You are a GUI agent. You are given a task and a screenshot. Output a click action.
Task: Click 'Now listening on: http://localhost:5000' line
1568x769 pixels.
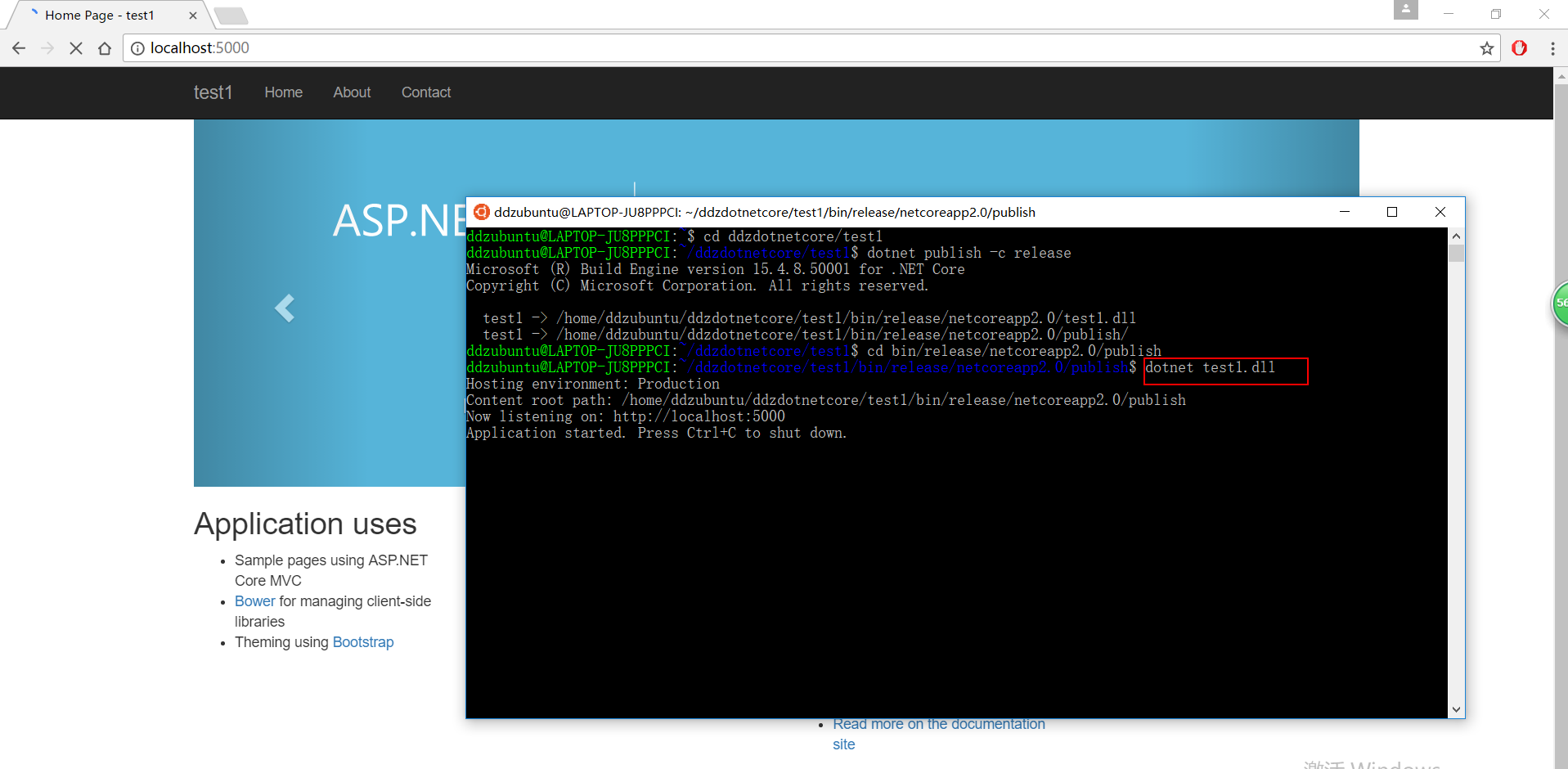click(626, 416)
